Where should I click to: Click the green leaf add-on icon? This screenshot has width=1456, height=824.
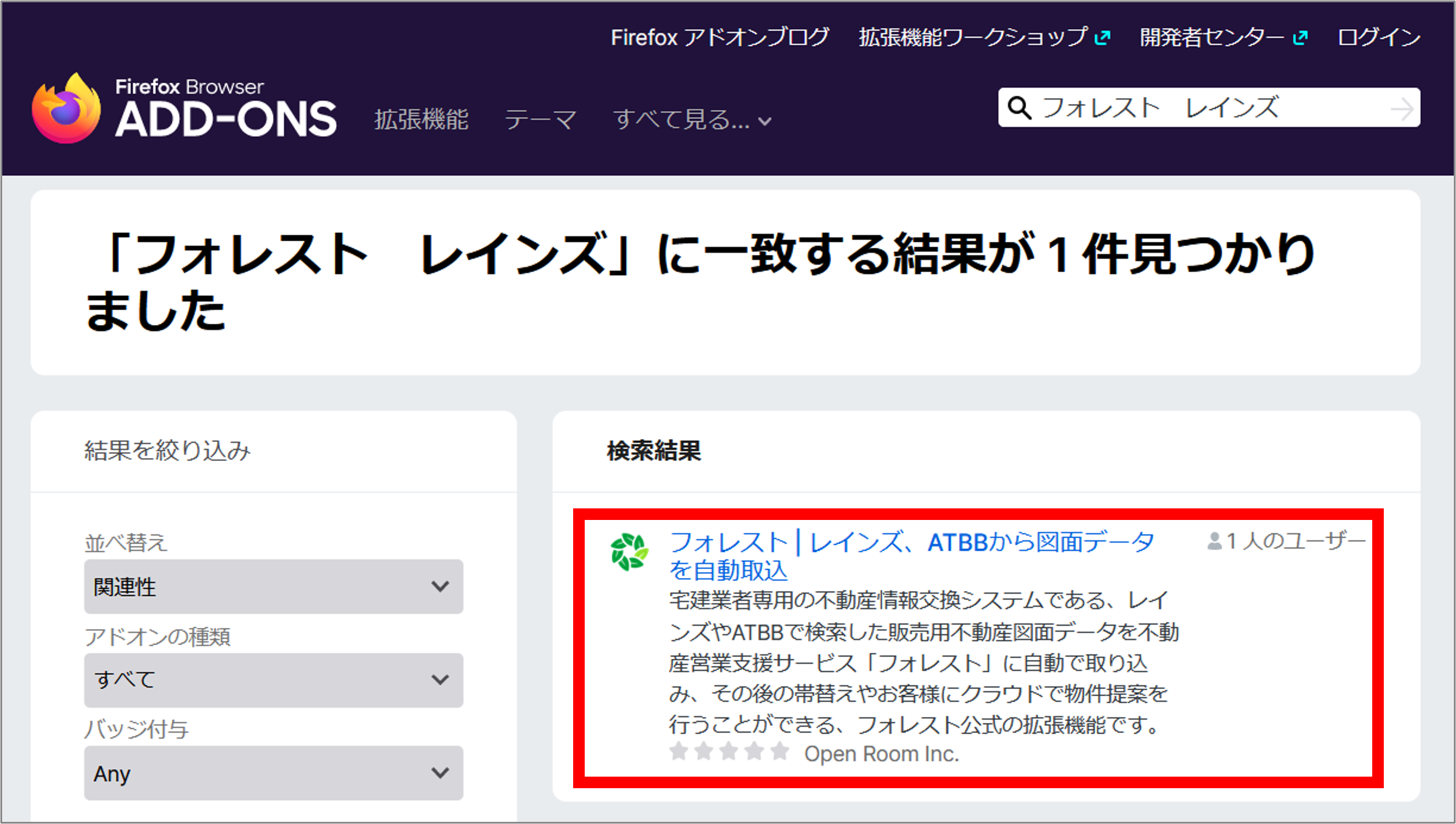click(x=629, y=552)
